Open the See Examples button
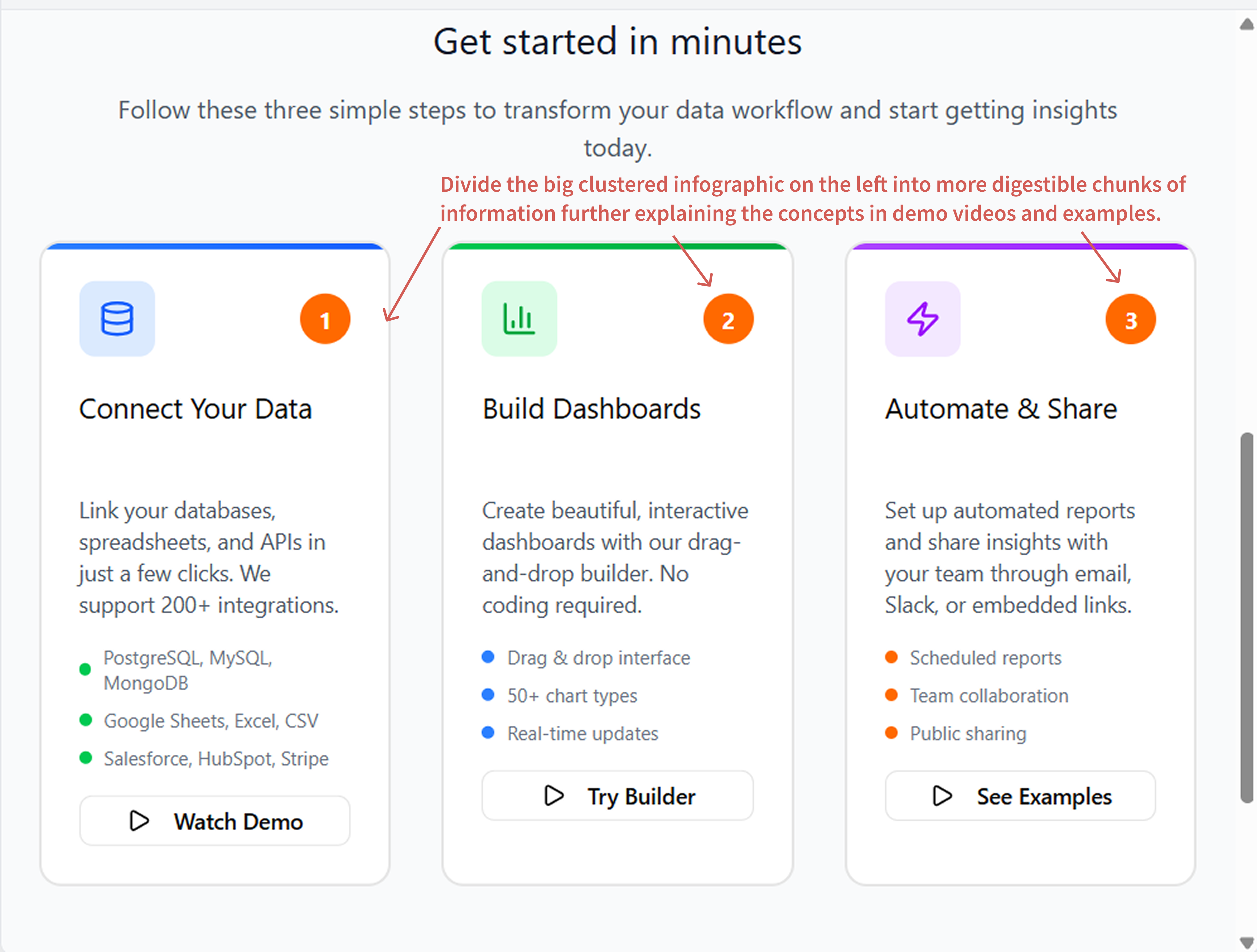The height and width of the screenshot is (952, 1257). (x=1021, y=796)
